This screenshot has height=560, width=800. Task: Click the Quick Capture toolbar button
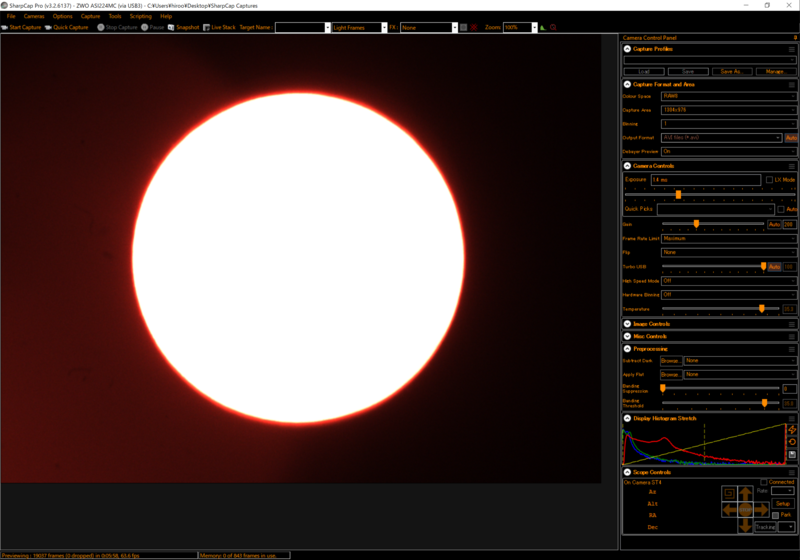pos(66,28)
